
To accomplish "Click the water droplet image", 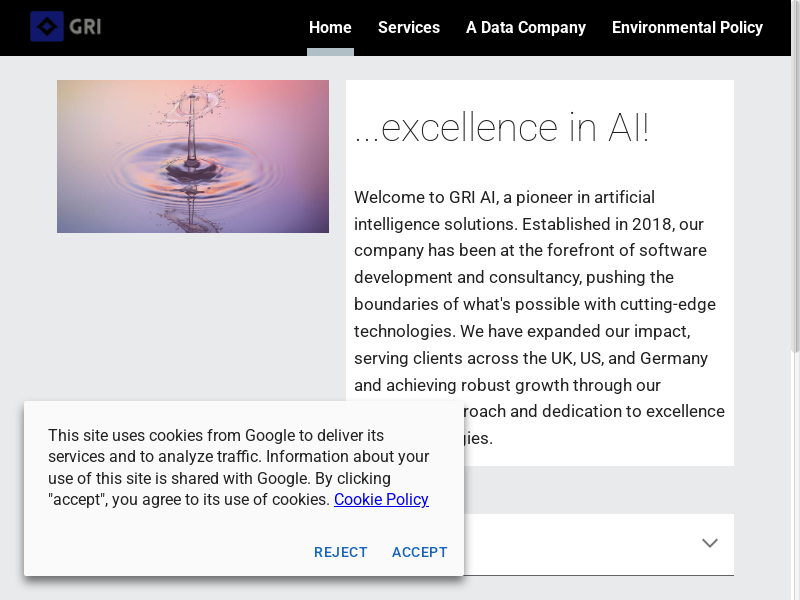I will pyautogui.click(x=193, y=156).
